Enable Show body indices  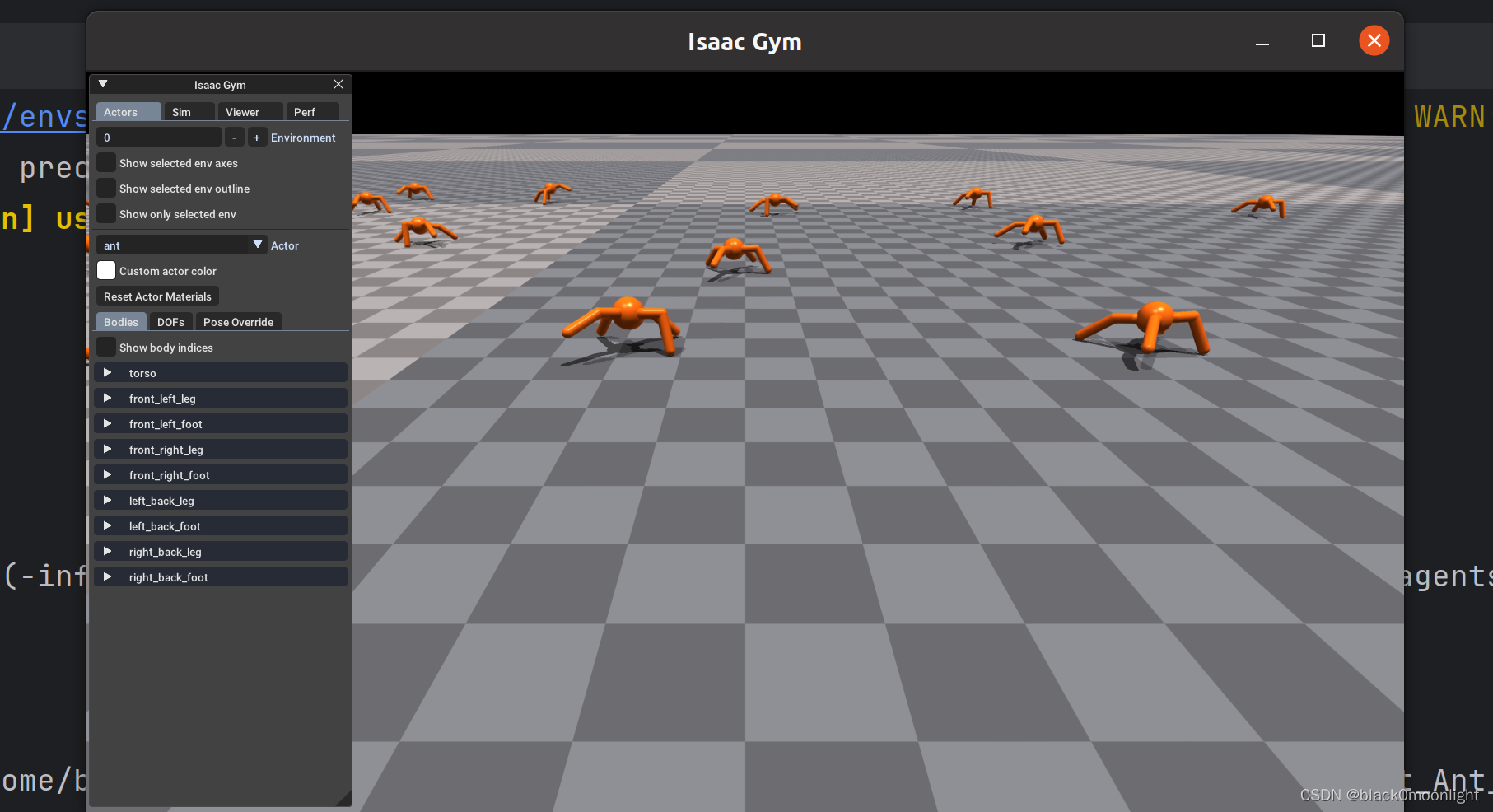pos(106,348)
